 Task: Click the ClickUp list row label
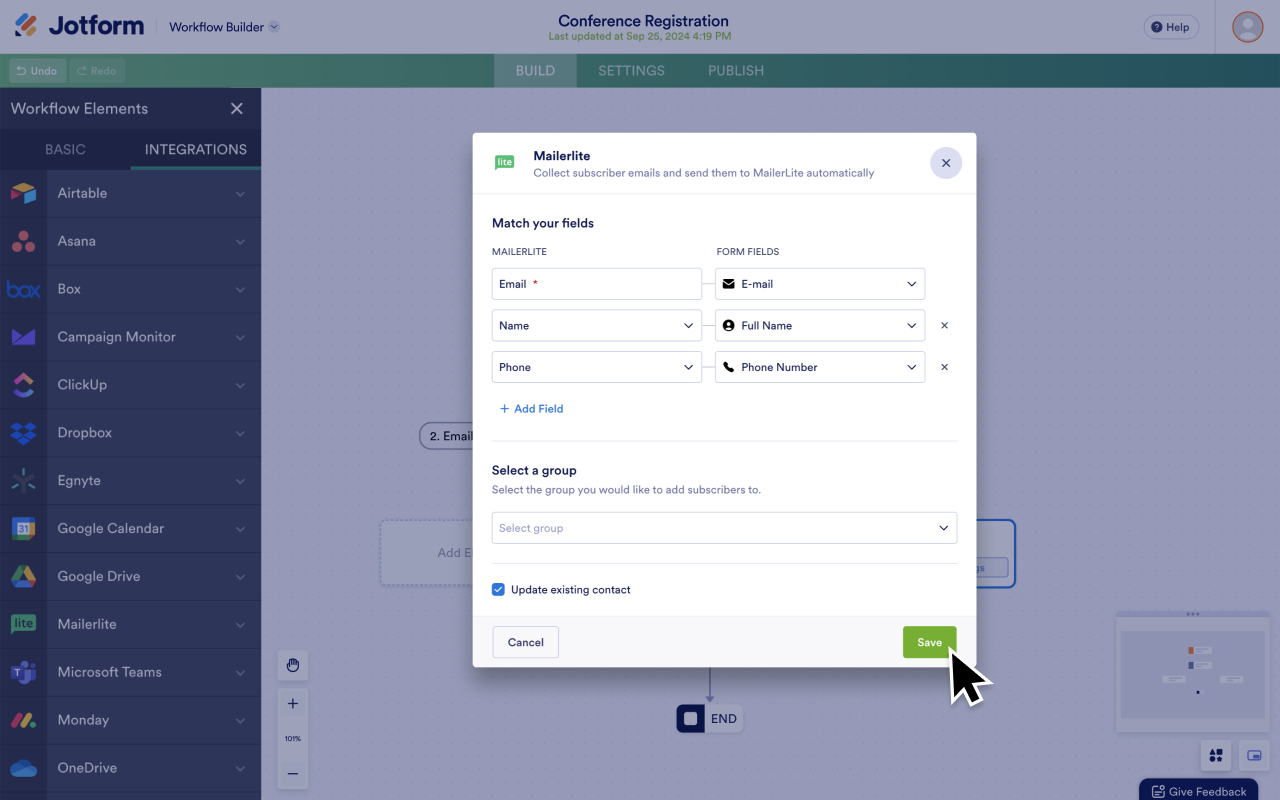coord(82,385)
